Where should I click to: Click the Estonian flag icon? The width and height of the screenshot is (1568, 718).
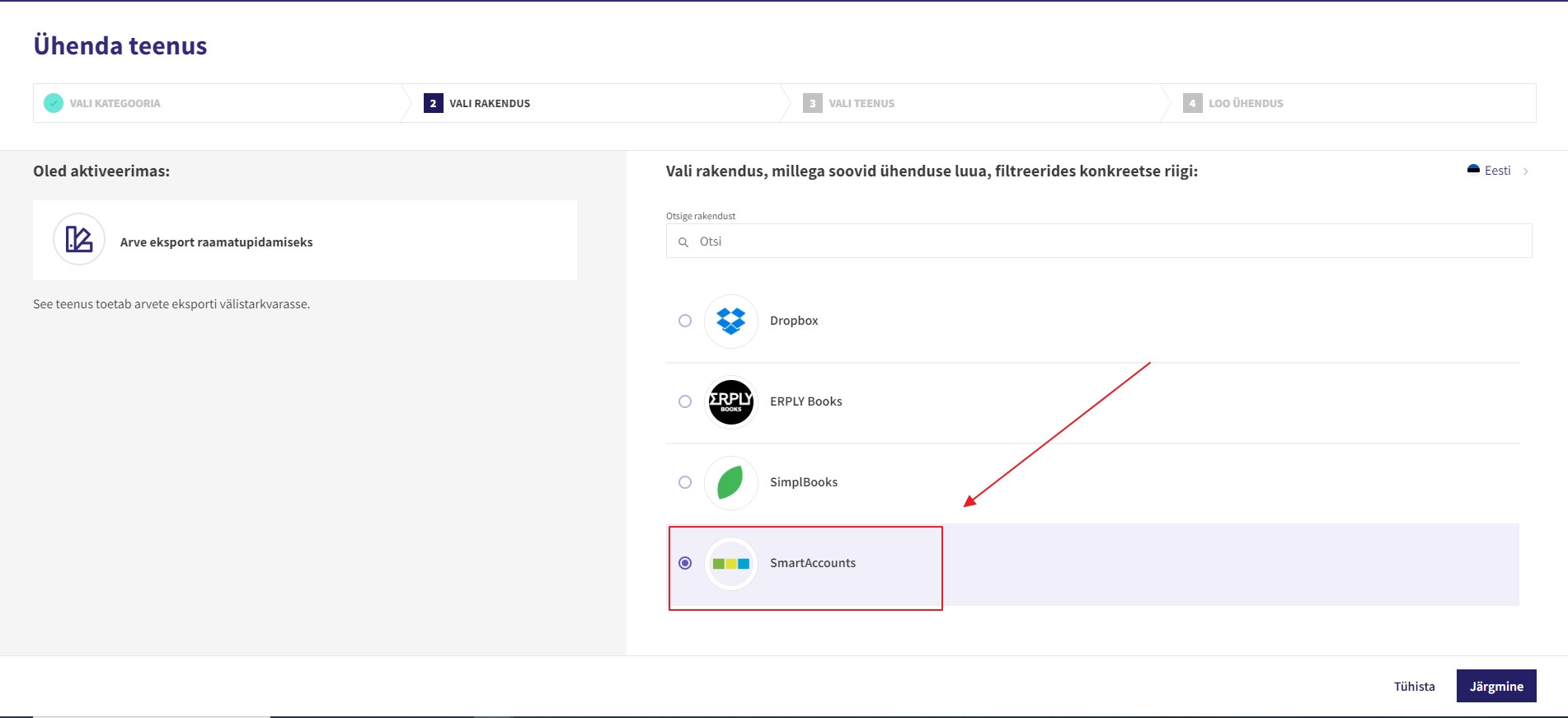(x=1473, y=170)
